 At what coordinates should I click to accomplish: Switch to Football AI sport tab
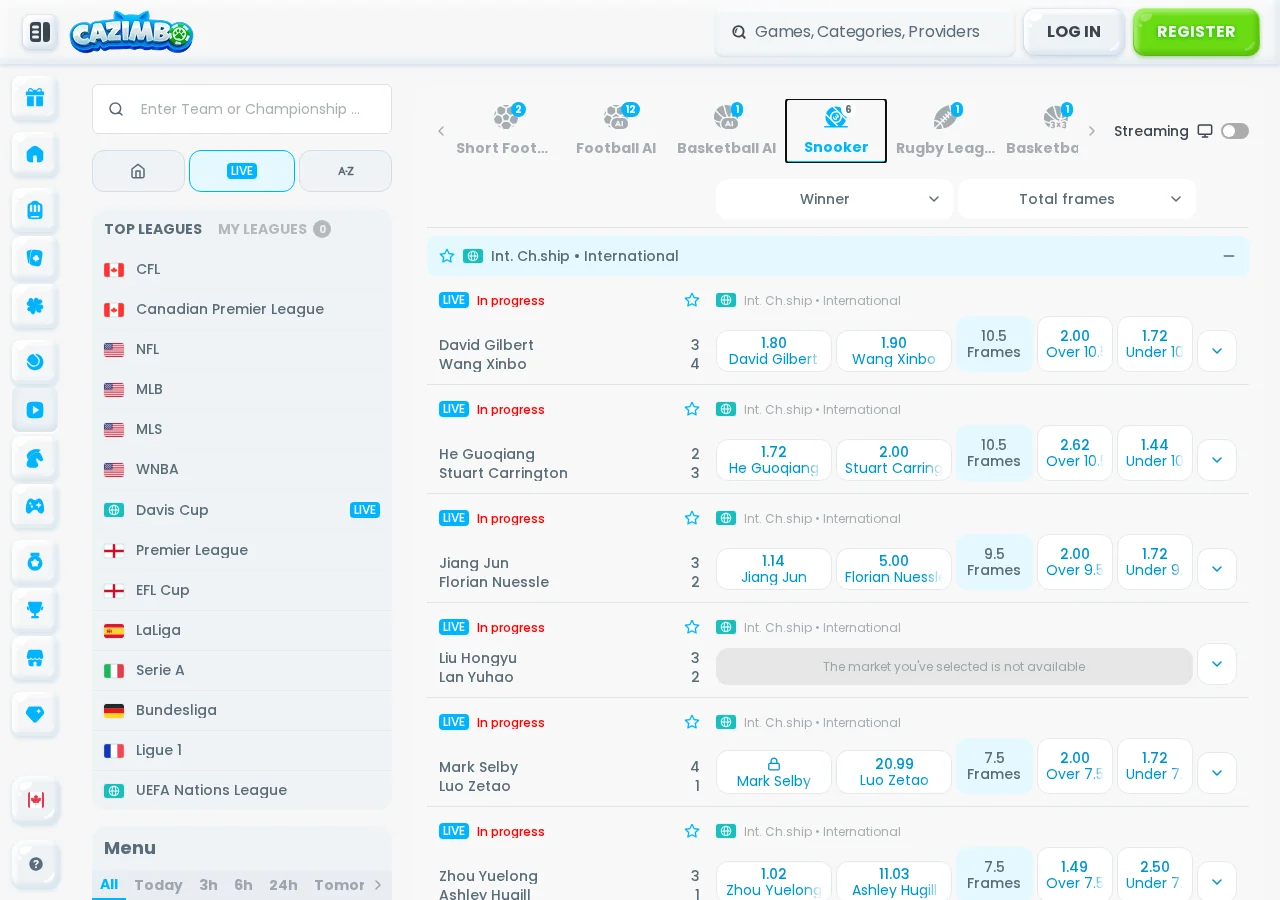[x=616, y=131]
